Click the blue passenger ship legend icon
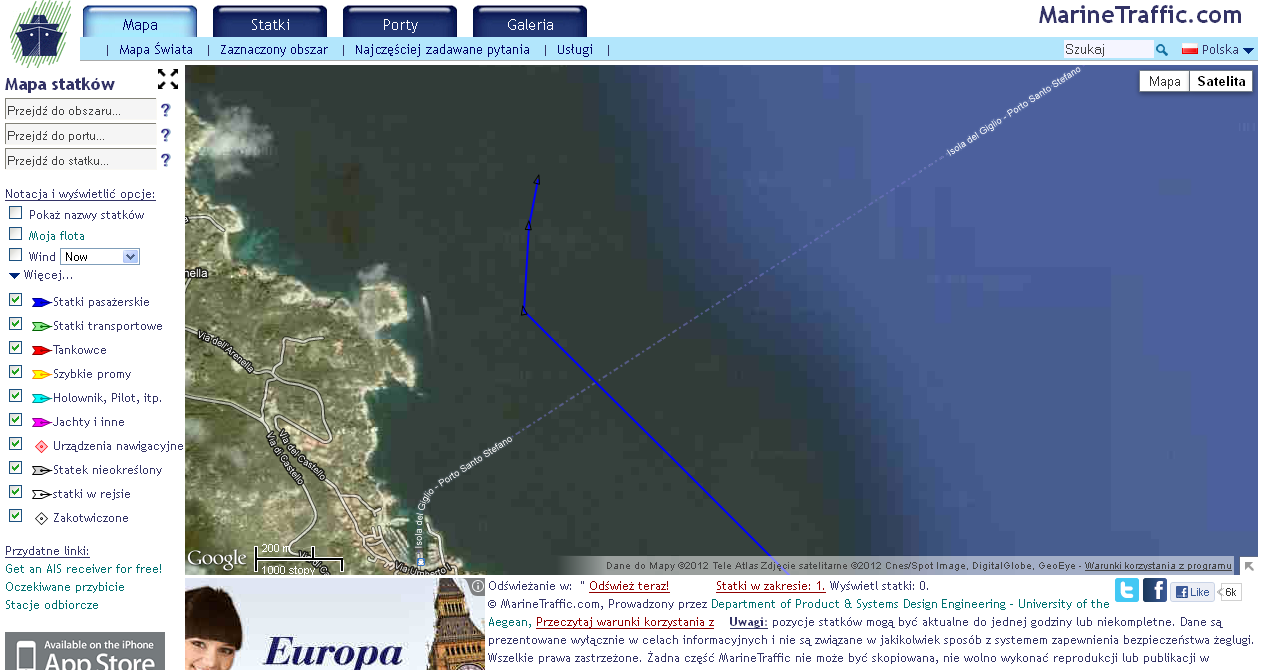 tap(41, 302)
